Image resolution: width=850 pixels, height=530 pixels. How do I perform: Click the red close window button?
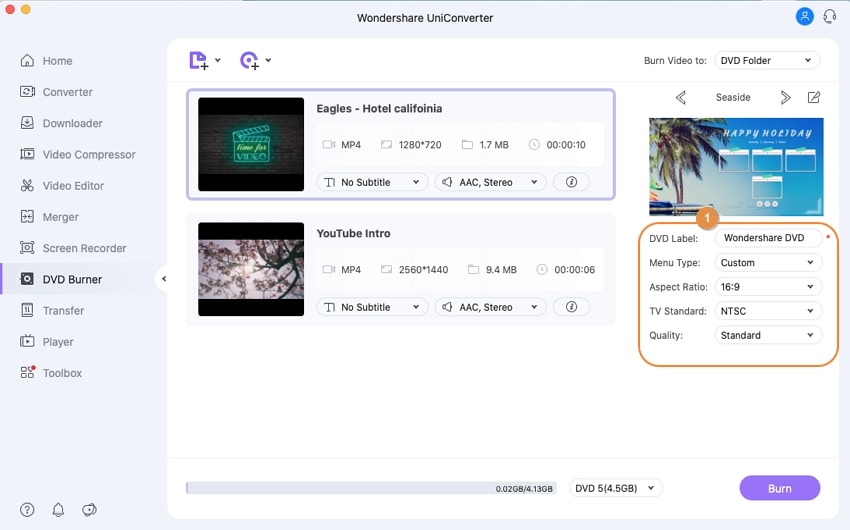10,9
